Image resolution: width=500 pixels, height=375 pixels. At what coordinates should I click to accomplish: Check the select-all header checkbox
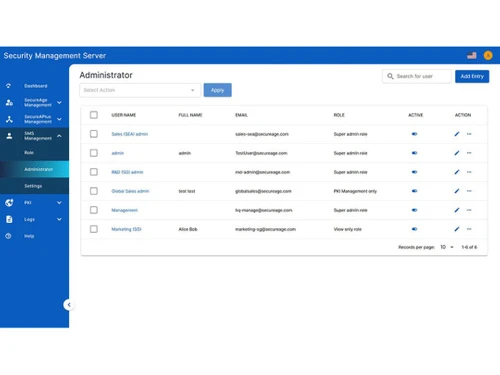94,115
